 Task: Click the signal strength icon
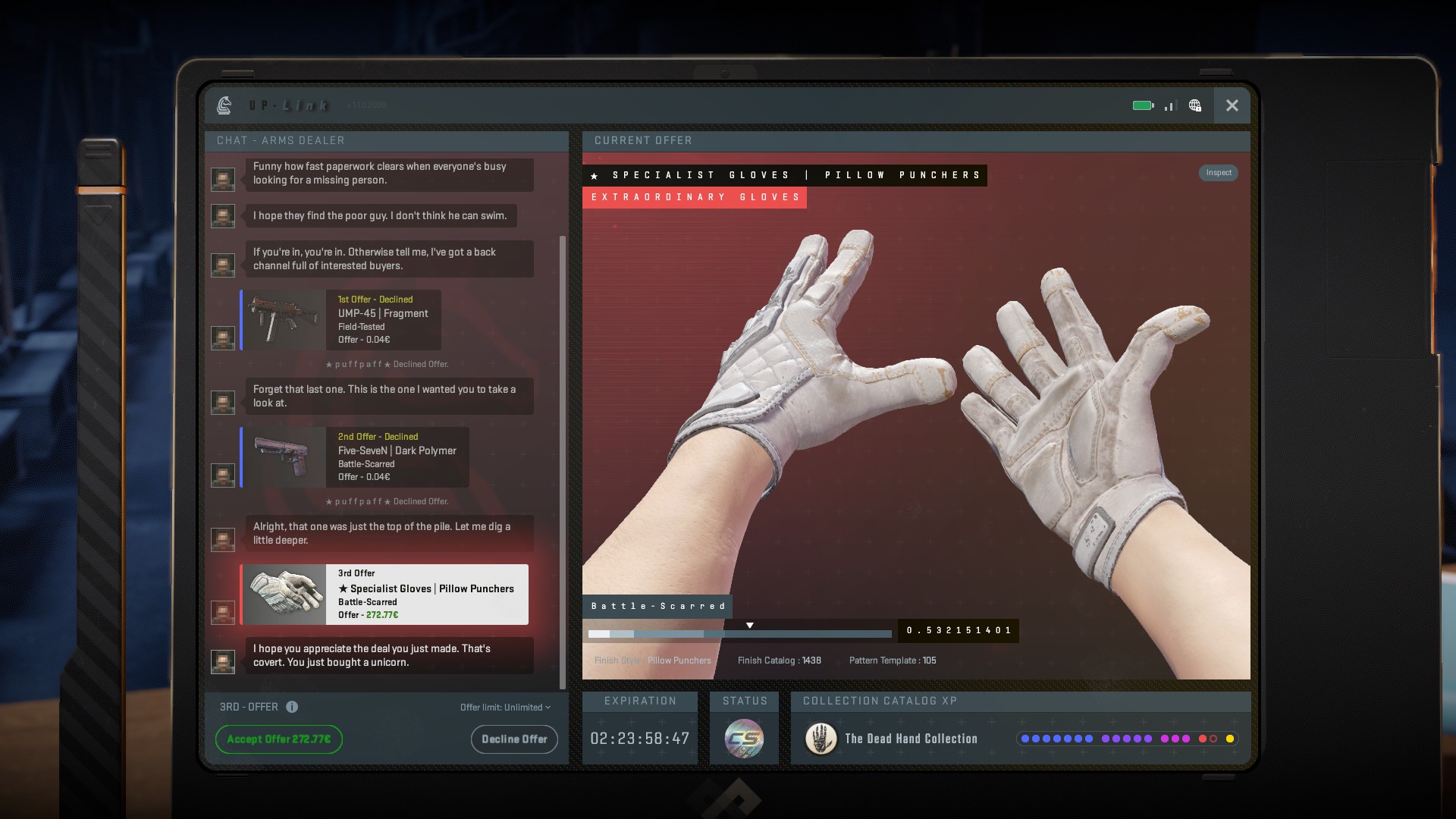pyautogui.click(x=1170, y=105)
